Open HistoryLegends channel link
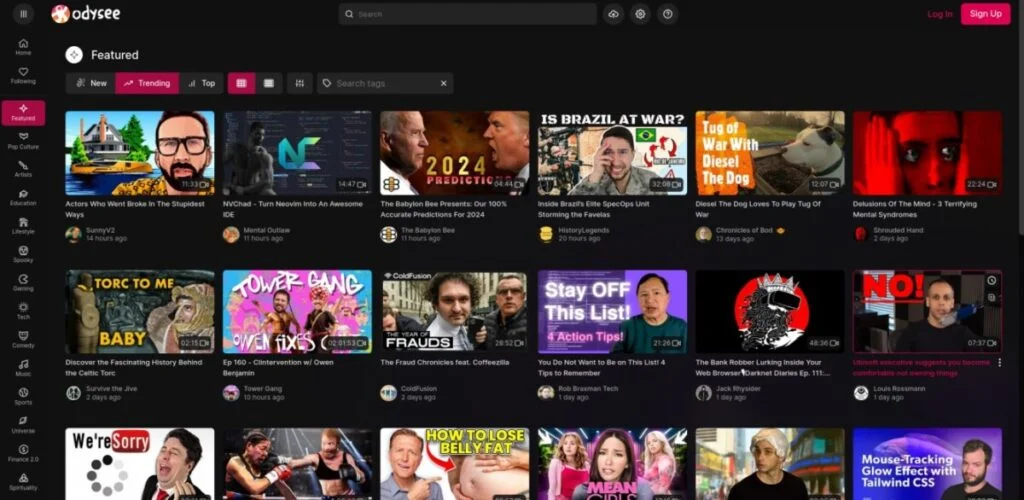 click(584, 230)
